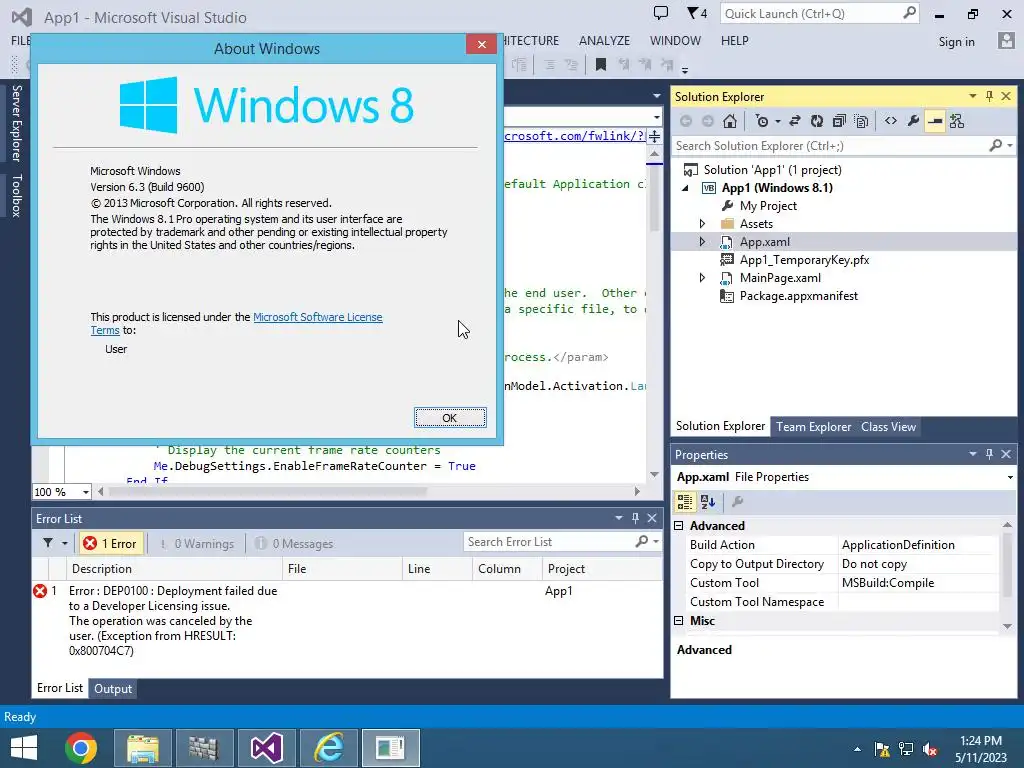Screen dimensions: 1024x768
Task: Click the Home icon in Solution Explorer
Action: 729,121
